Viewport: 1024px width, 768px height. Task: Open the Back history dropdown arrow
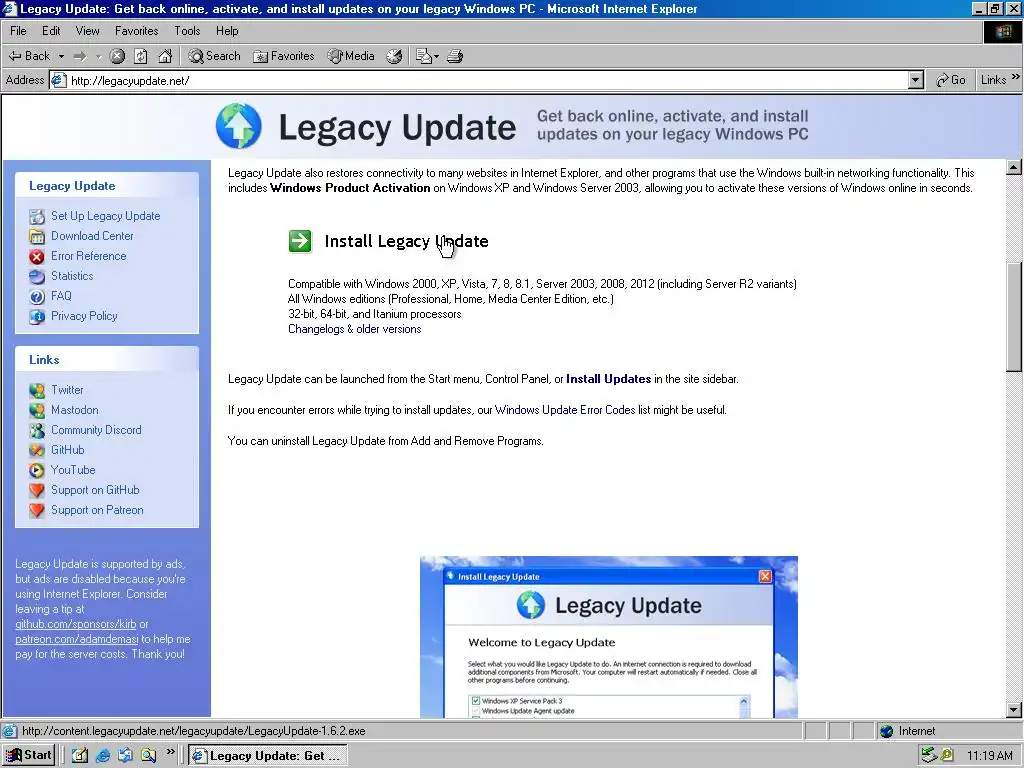click(x=61, y=56)
